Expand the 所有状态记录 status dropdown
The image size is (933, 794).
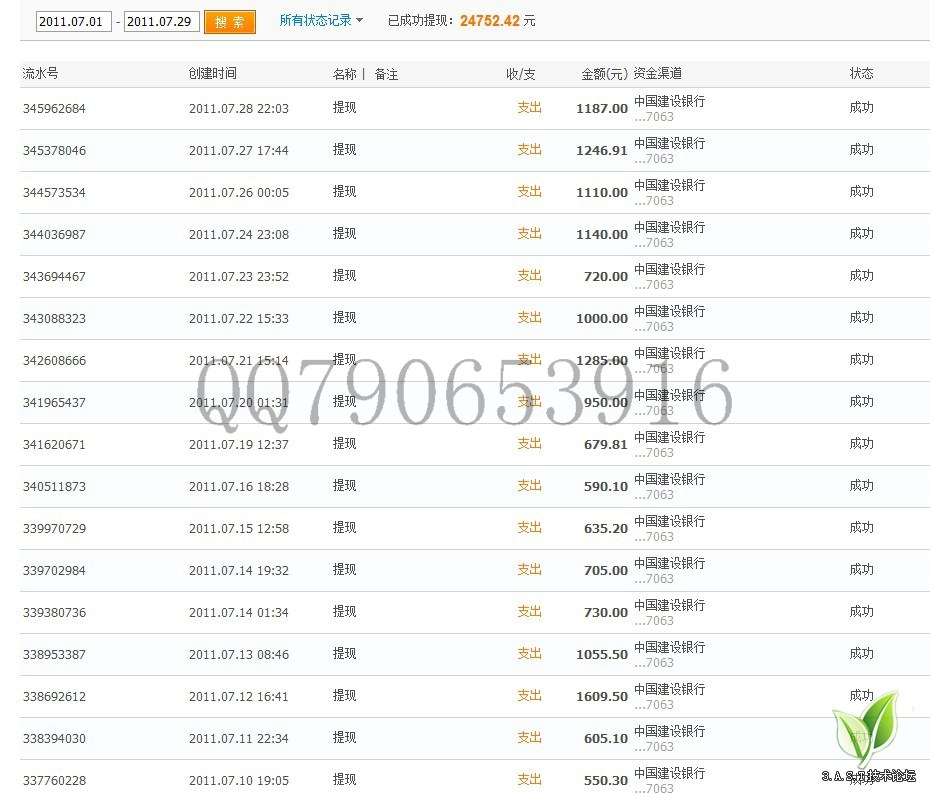click(321, 20)
